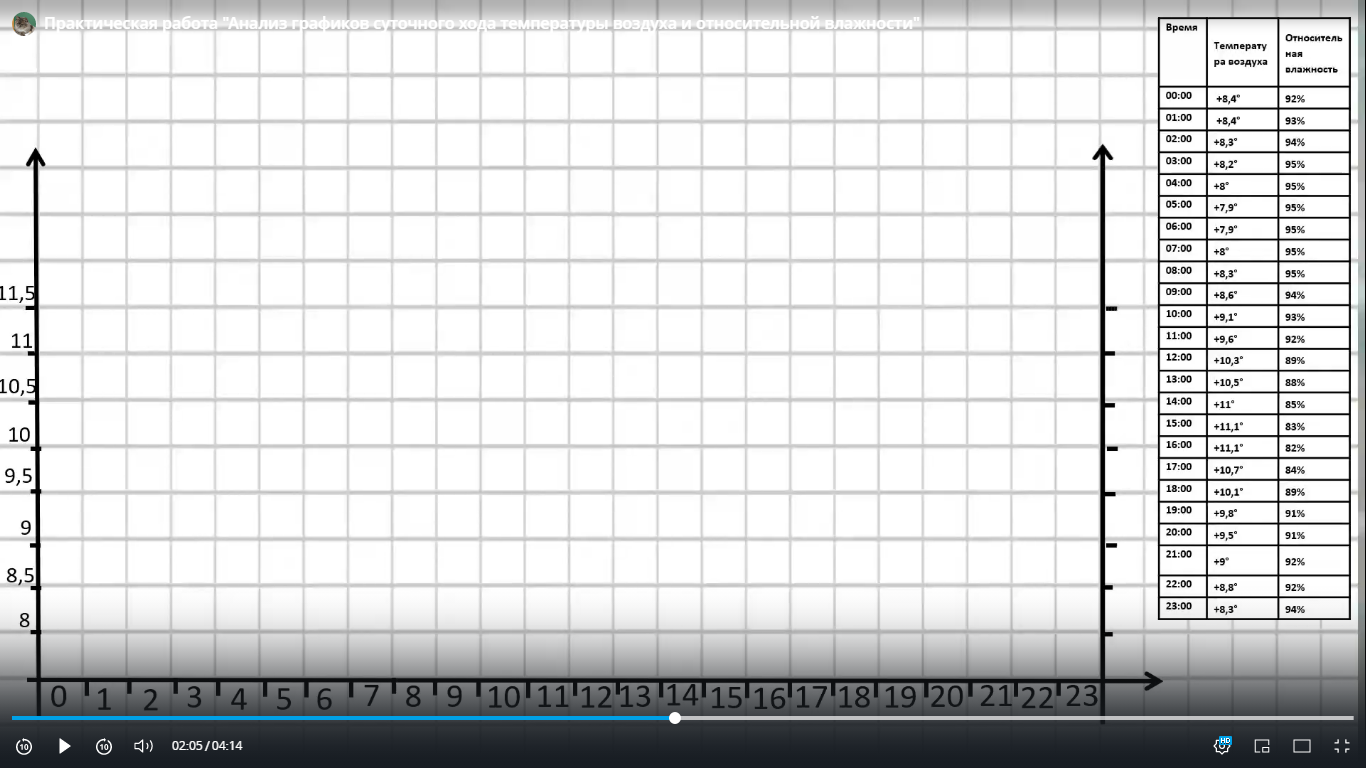Click the +10,5° temperature cell

(x=1242, y=382)
